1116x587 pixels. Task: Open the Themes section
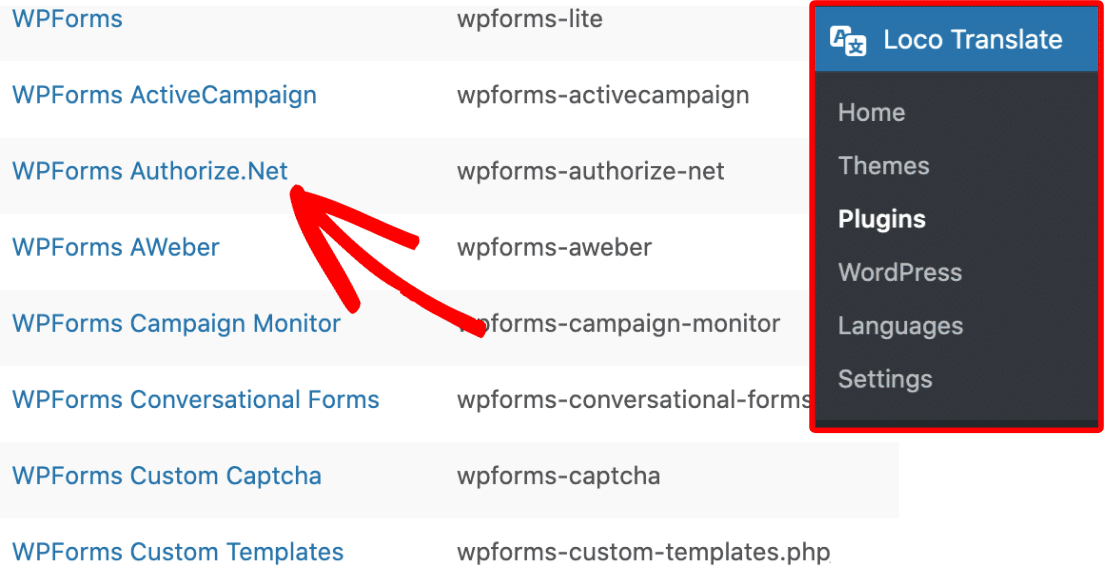883,165
